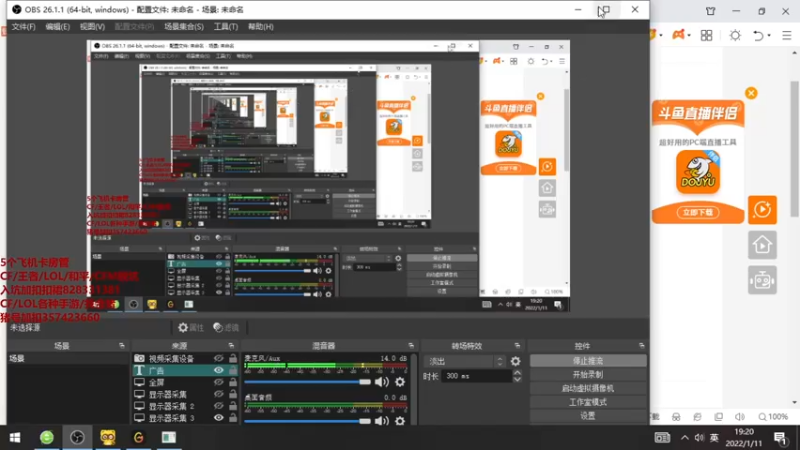
Task: Click the browser skin shirt icon
Action: [711, 11]
